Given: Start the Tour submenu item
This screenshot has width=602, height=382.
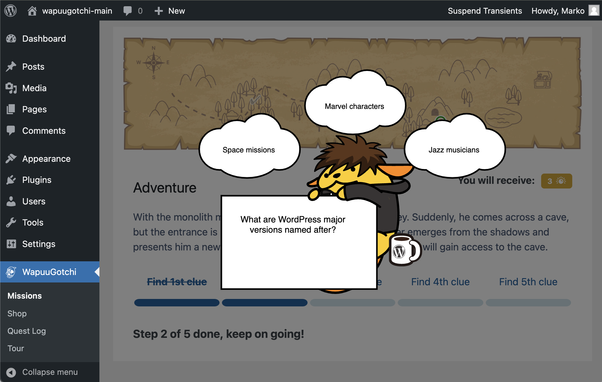Looking at the screenshot, I should pos(16,348).
